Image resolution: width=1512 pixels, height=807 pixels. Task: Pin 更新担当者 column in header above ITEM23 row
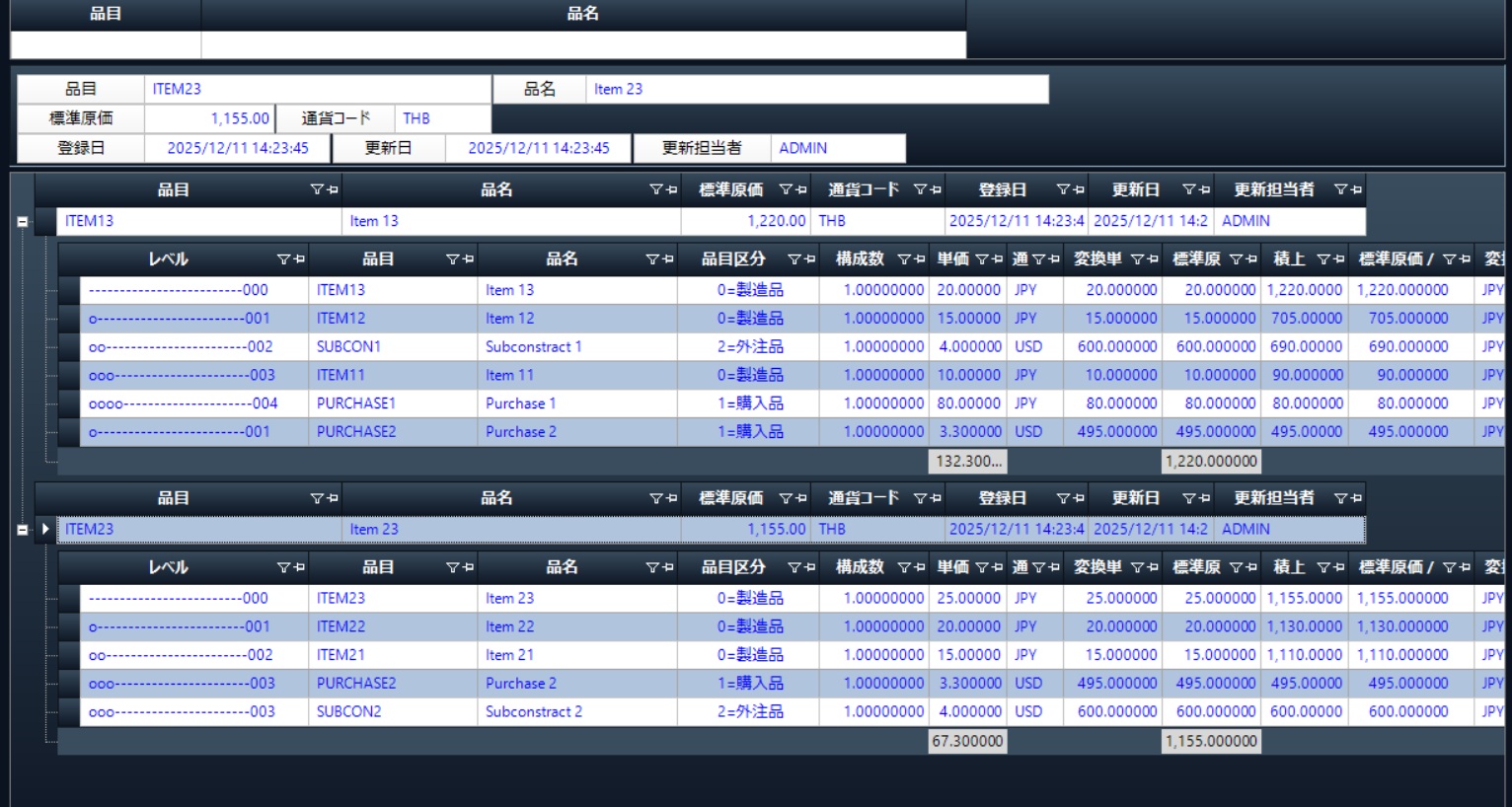[x=1356, y=498]
